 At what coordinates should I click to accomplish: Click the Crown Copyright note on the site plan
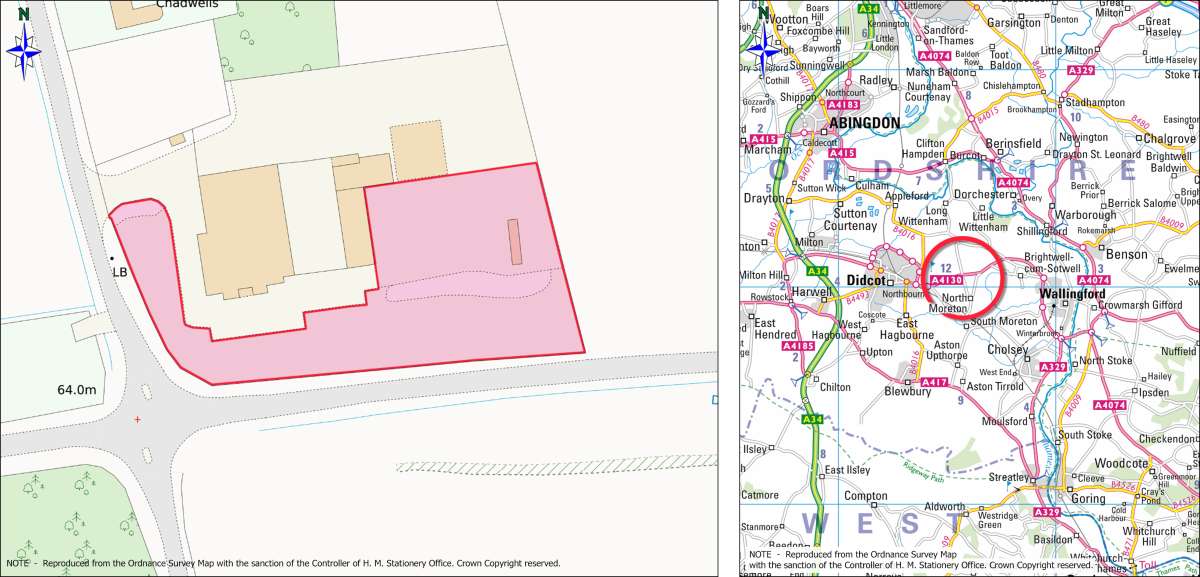pyautogui.click(x=287, y=562)
